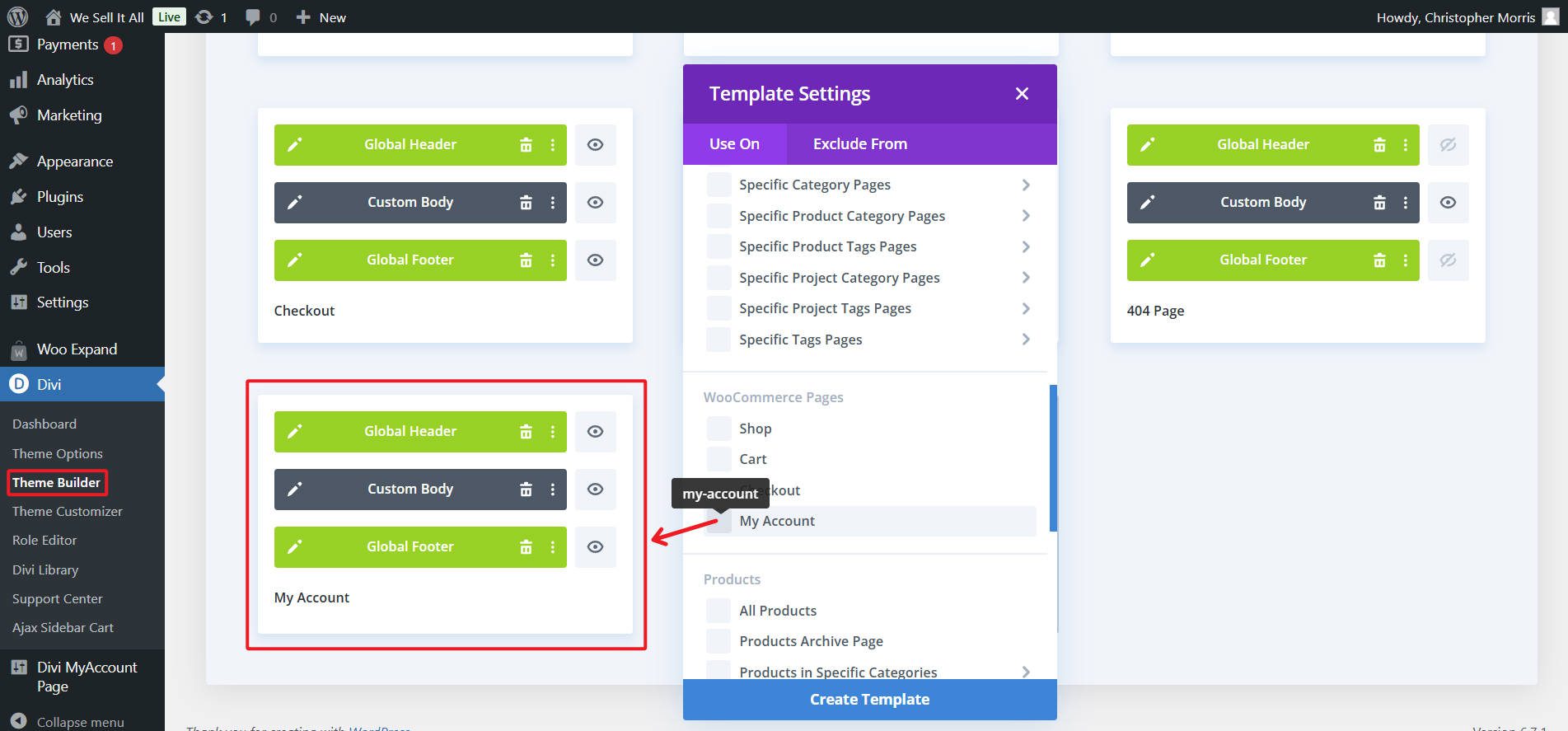Image resolution: width=1568 pixels, height=731 pixels.
Task: Check the Shop checkbox
Action: click(x=718, y=429)
